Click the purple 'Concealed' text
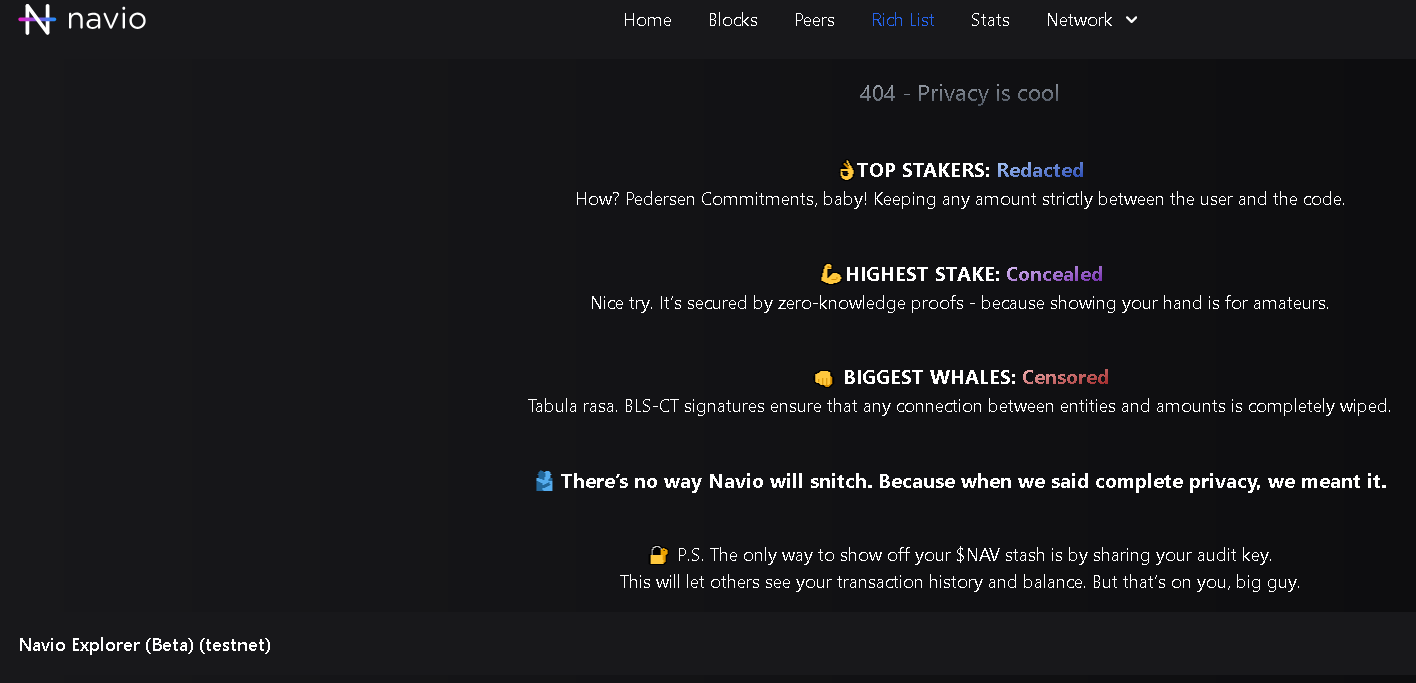Viewport: 1416px width, 683px height. click(x=1054, y=274)
